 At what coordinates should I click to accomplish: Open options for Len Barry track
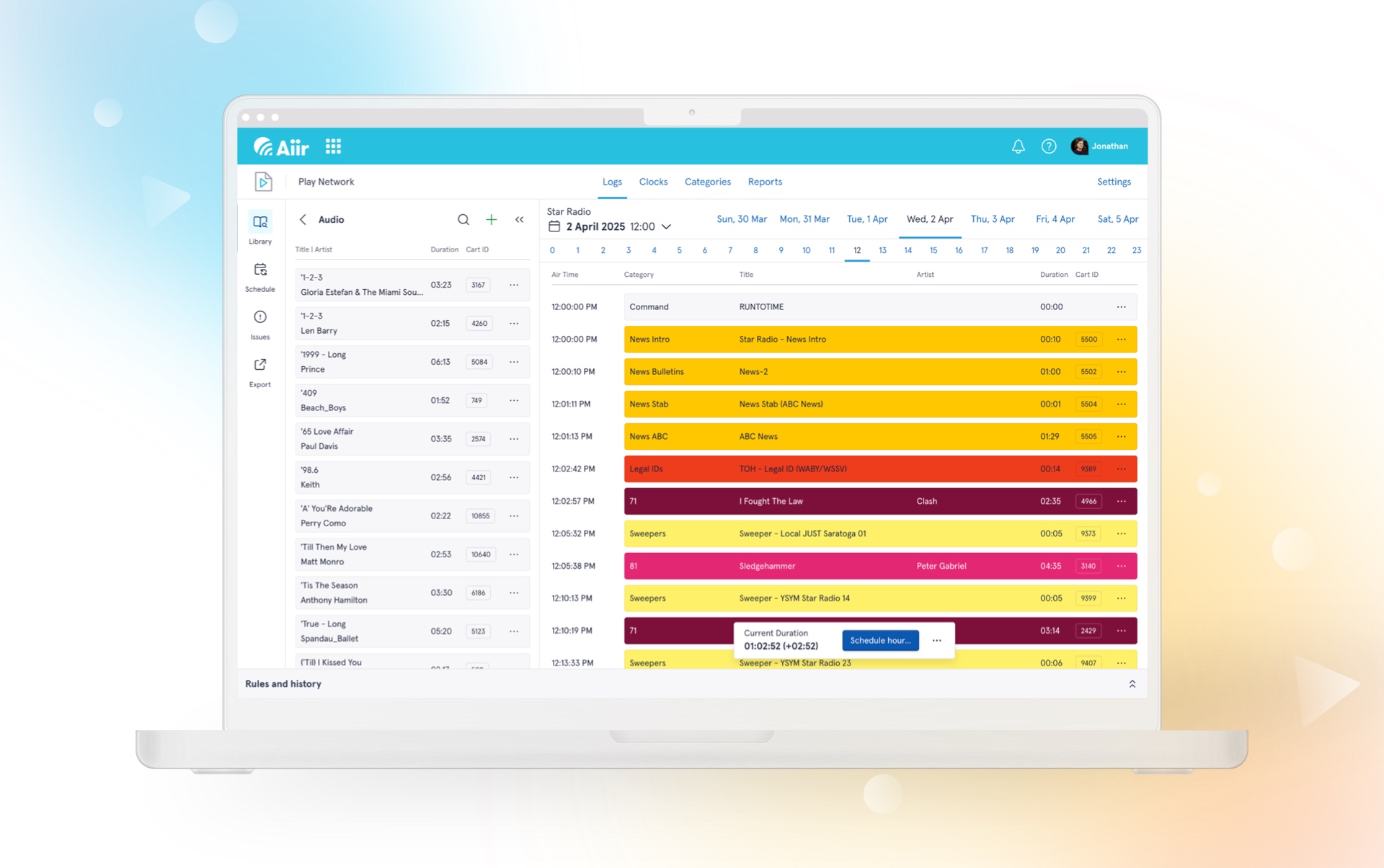pos(514,323)
